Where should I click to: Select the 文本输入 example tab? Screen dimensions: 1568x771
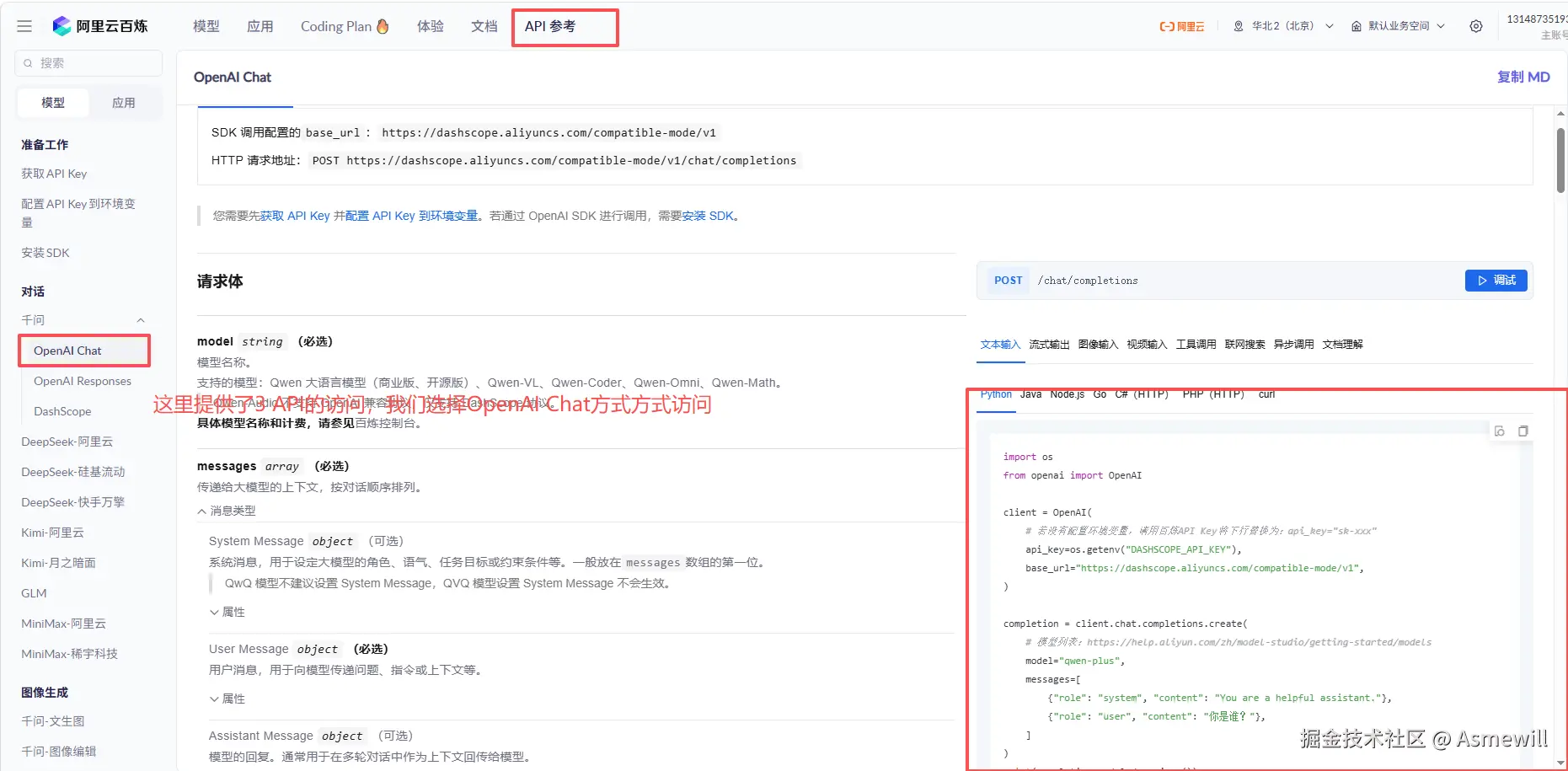pos(1000,345)
